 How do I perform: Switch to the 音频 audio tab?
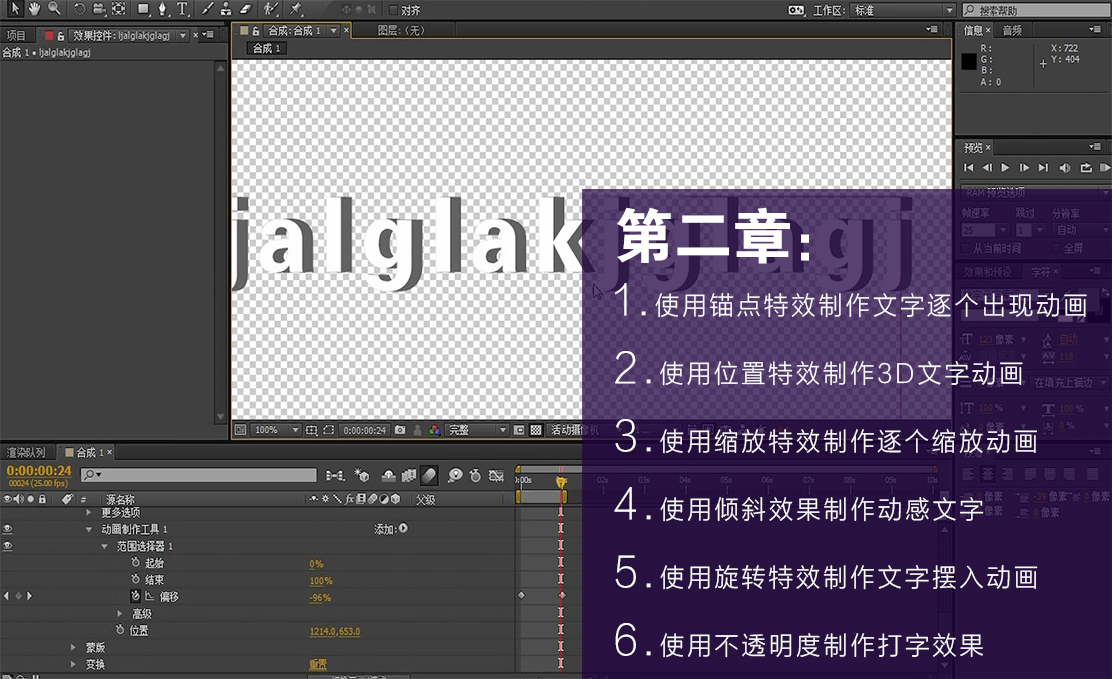coord(1012,31)
